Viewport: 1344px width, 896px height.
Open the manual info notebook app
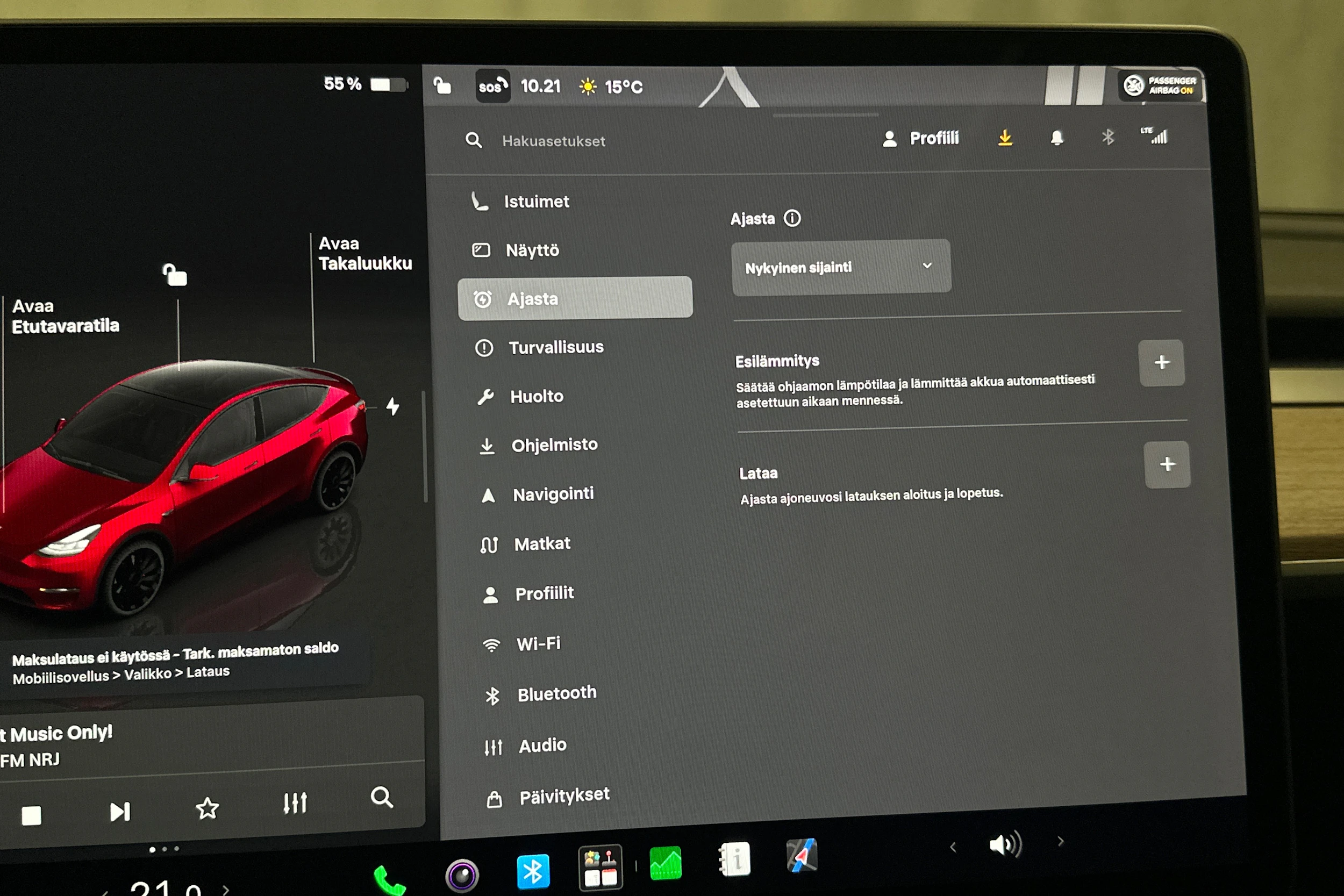(734, 859)
